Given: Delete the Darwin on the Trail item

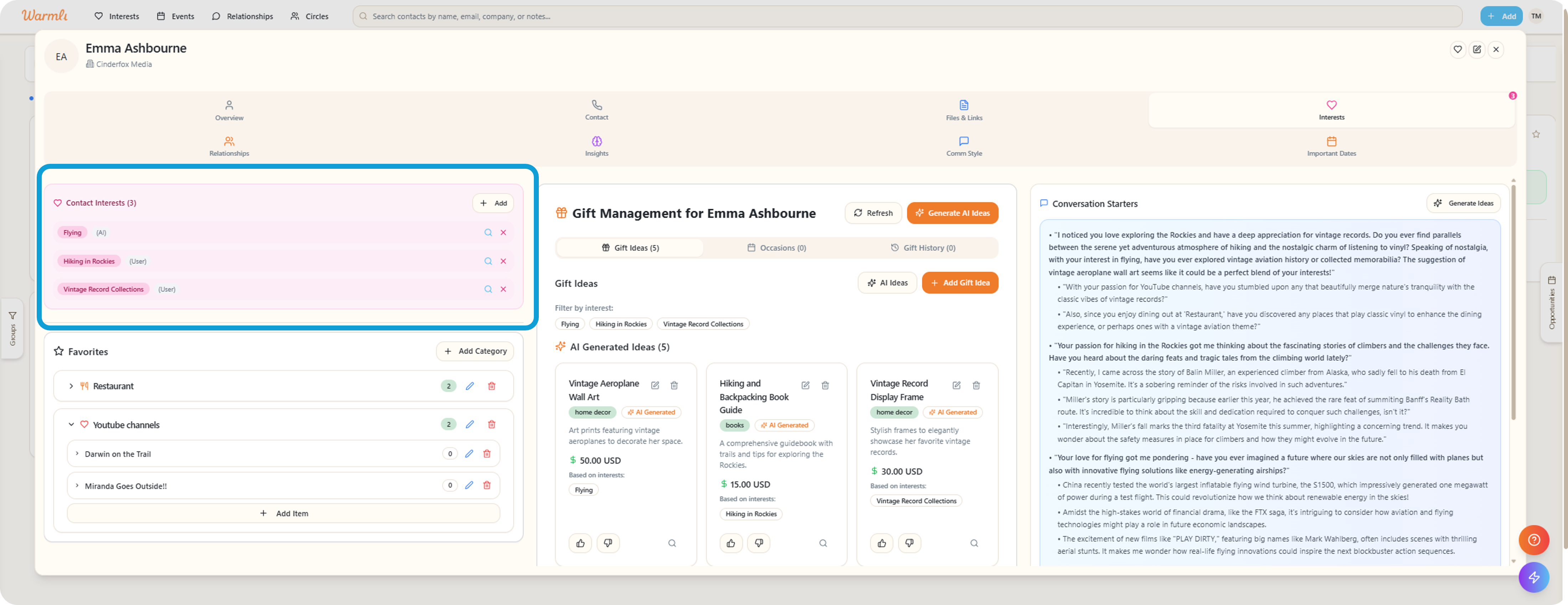Looking at the screenshot, I should tap(486, 454).
